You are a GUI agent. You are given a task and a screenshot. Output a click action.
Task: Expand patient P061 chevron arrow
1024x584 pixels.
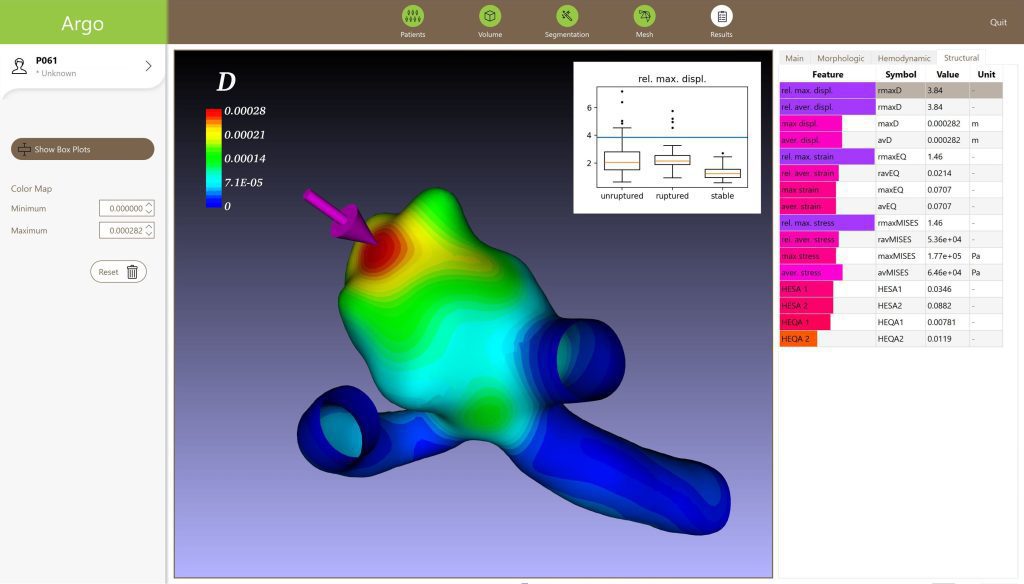[148, 66]
